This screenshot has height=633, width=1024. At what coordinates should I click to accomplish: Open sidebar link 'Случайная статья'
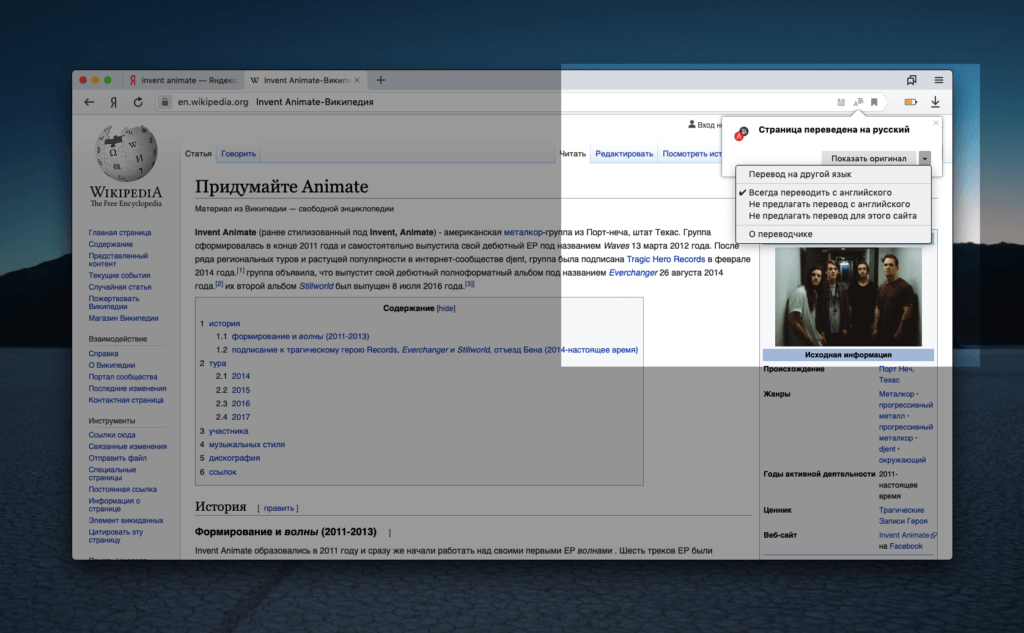point(120,287)
